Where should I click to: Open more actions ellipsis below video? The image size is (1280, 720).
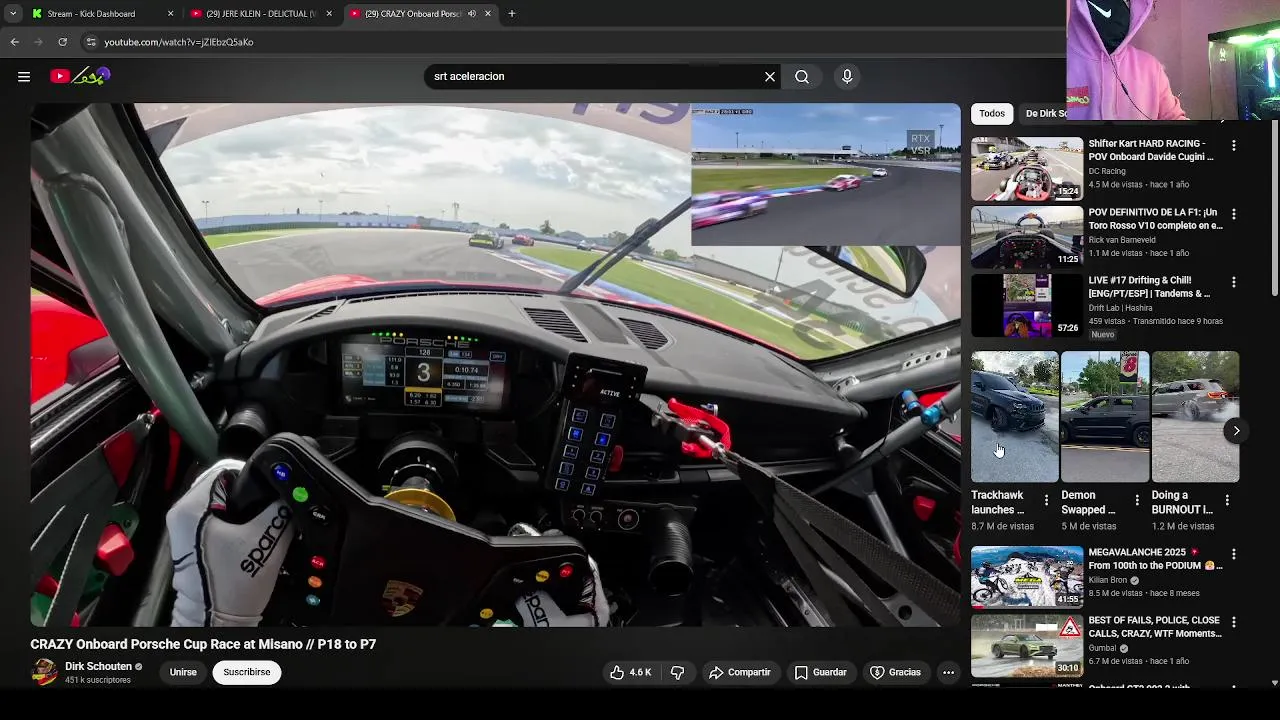click(x=948, y=672)
